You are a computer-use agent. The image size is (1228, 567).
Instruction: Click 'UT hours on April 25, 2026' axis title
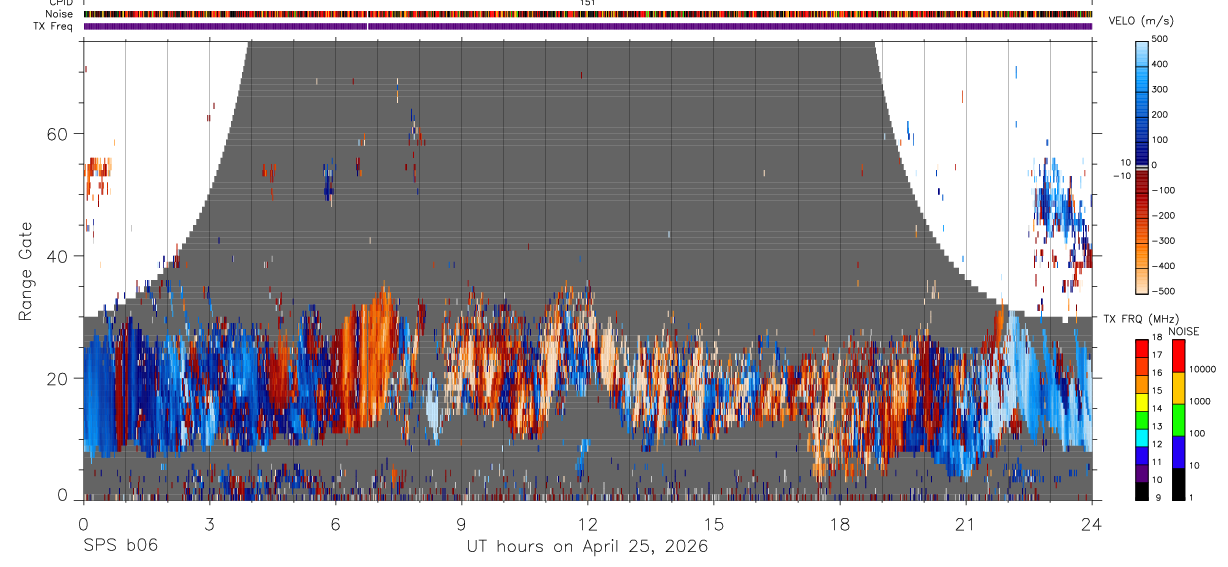click(587, 547)
